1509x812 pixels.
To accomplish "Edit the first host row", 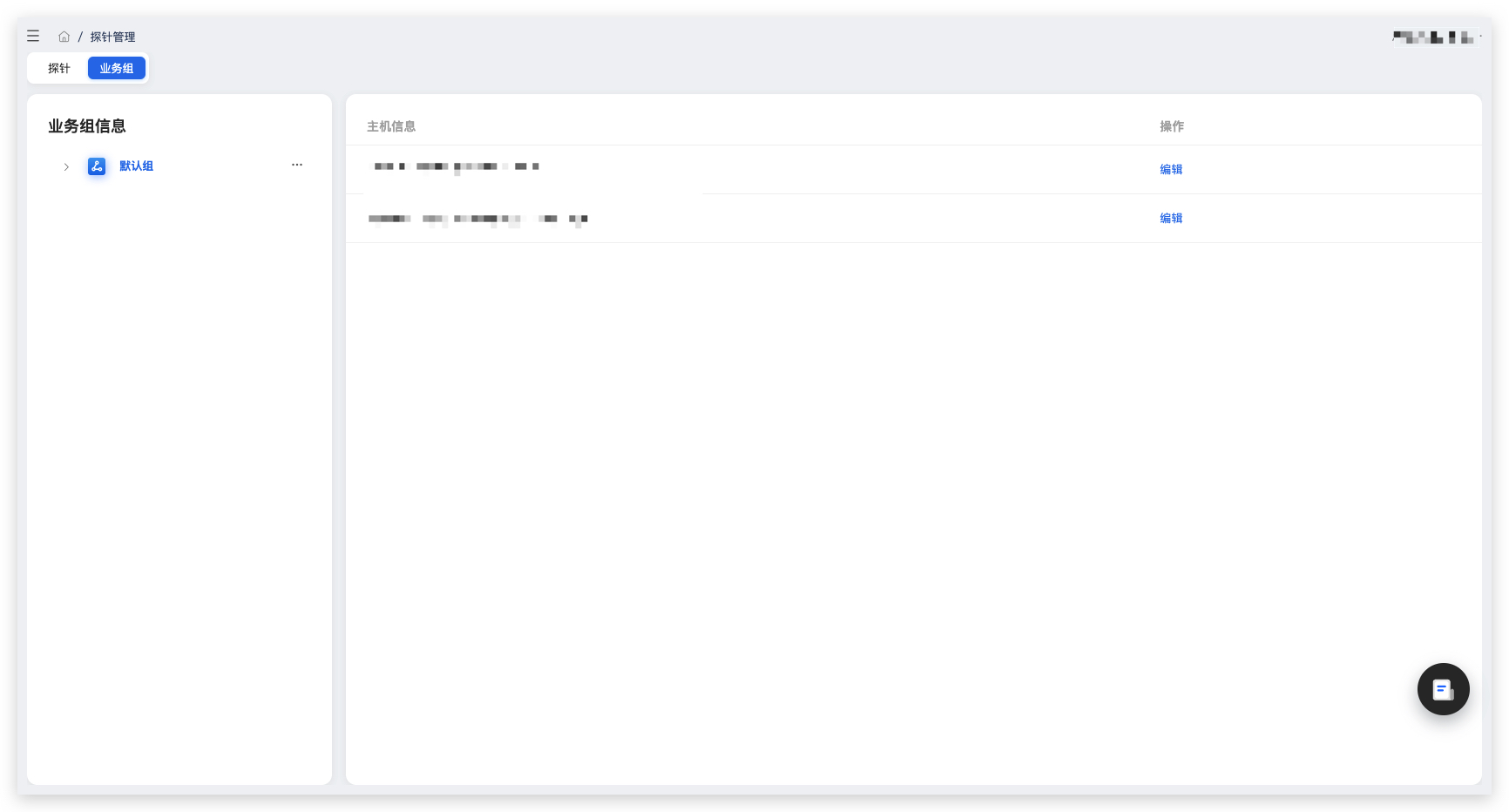I will (x=1171, y=169).
